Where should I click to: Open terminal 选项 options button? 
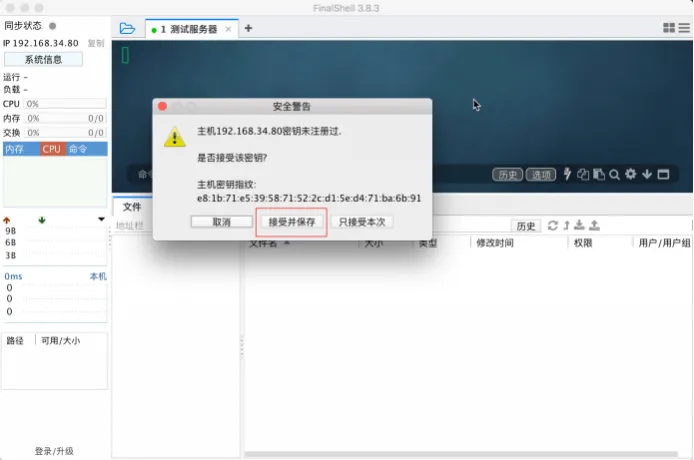(541, 175)
